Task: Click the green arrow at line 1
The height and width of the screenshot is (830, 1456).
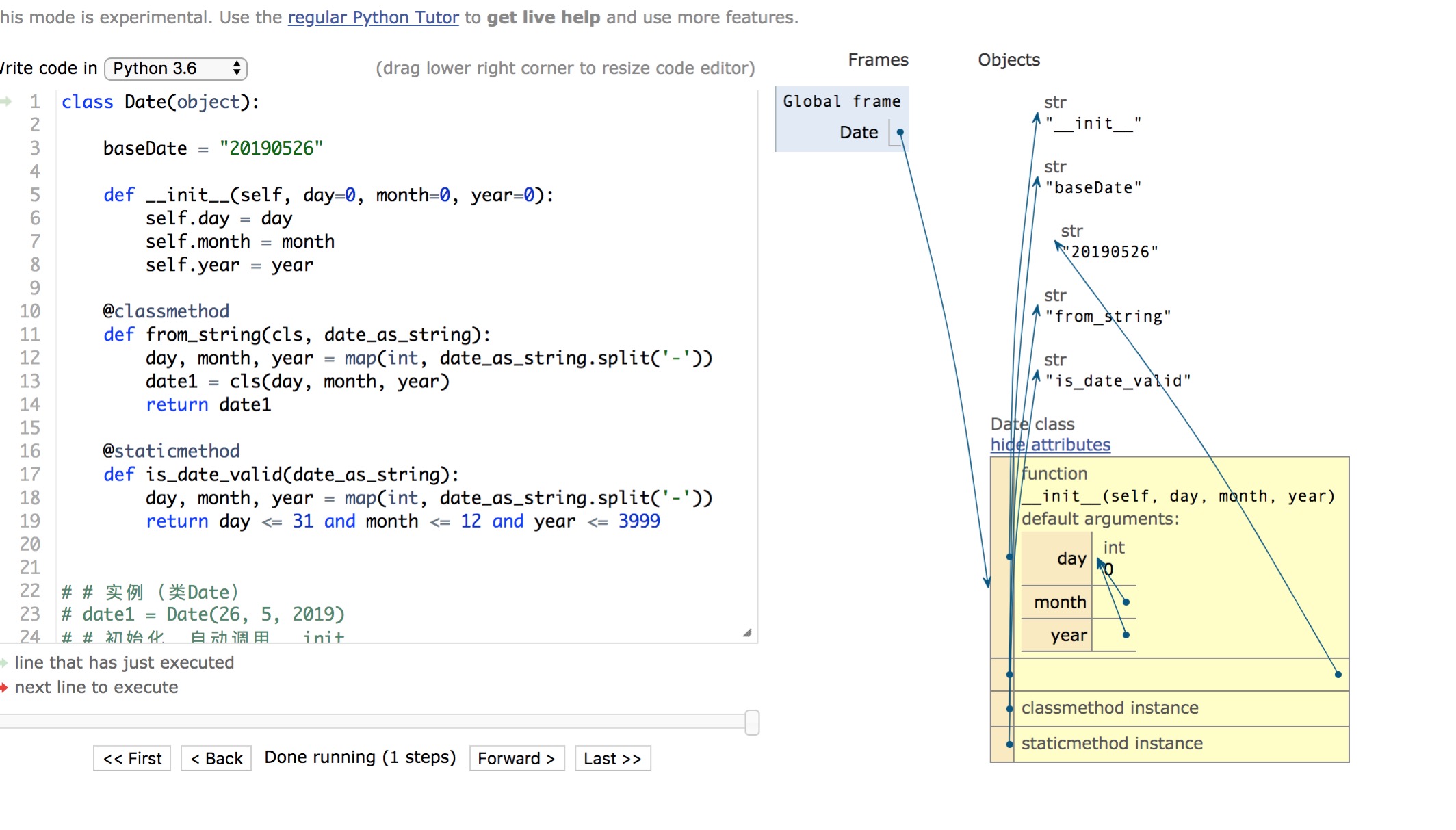Action: coord(6,102)
